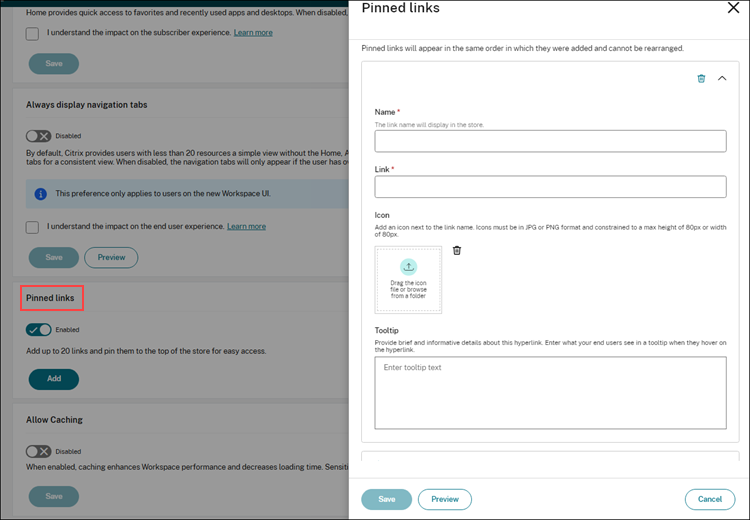
Task: Click Preview button in navigation tabs section
Action: coord(111,258)
